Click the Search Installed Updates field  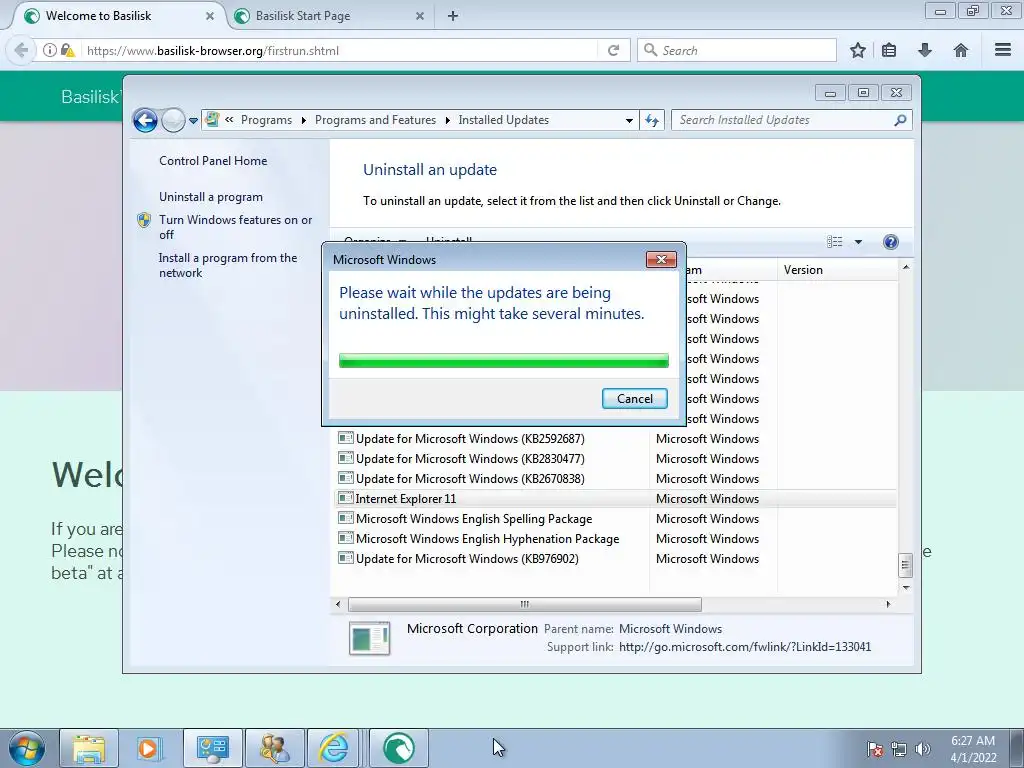coord(791,120)
